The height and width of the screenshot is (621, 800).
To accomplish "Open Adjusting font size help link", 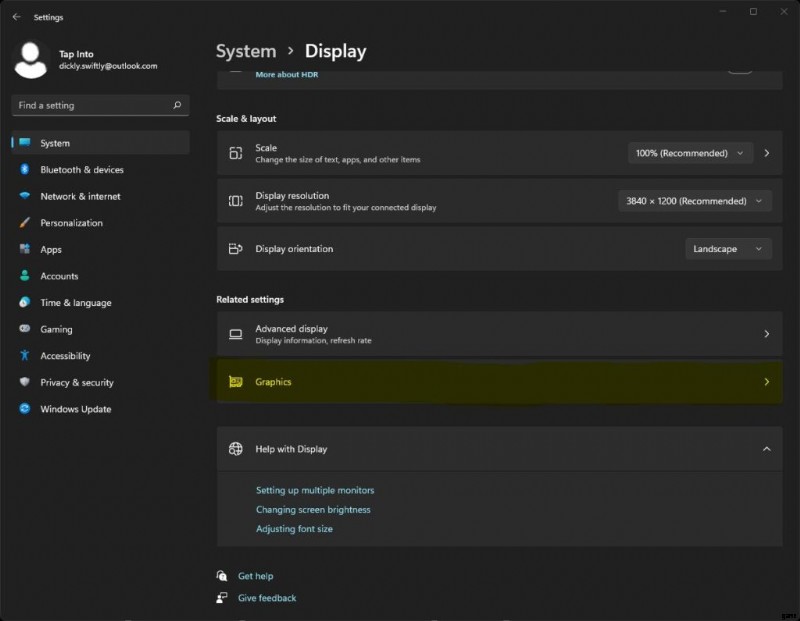I will pyautogui.click(x=294, y=529).
